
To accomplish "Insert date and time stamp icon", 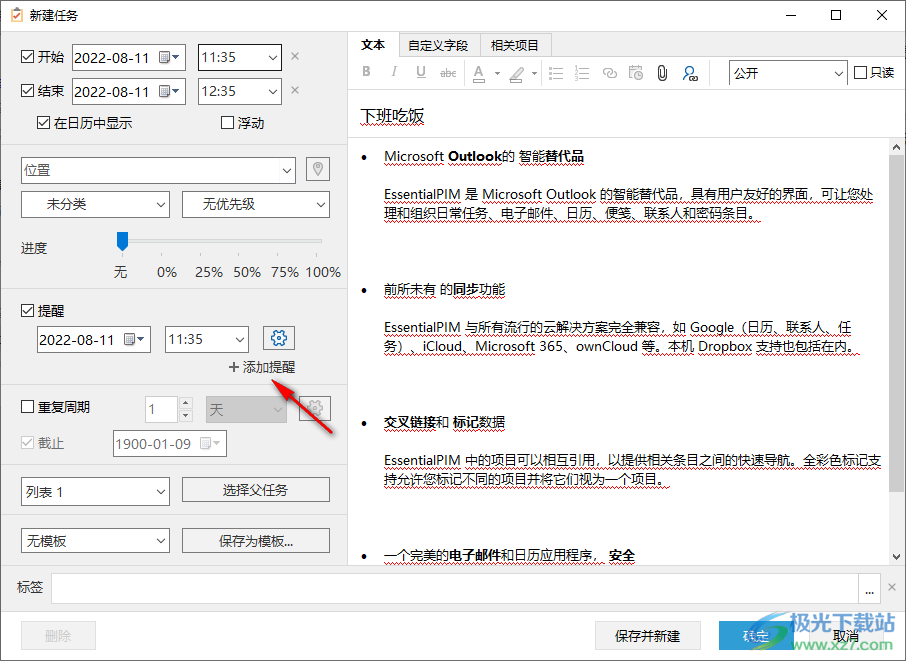I will (636, 73).
